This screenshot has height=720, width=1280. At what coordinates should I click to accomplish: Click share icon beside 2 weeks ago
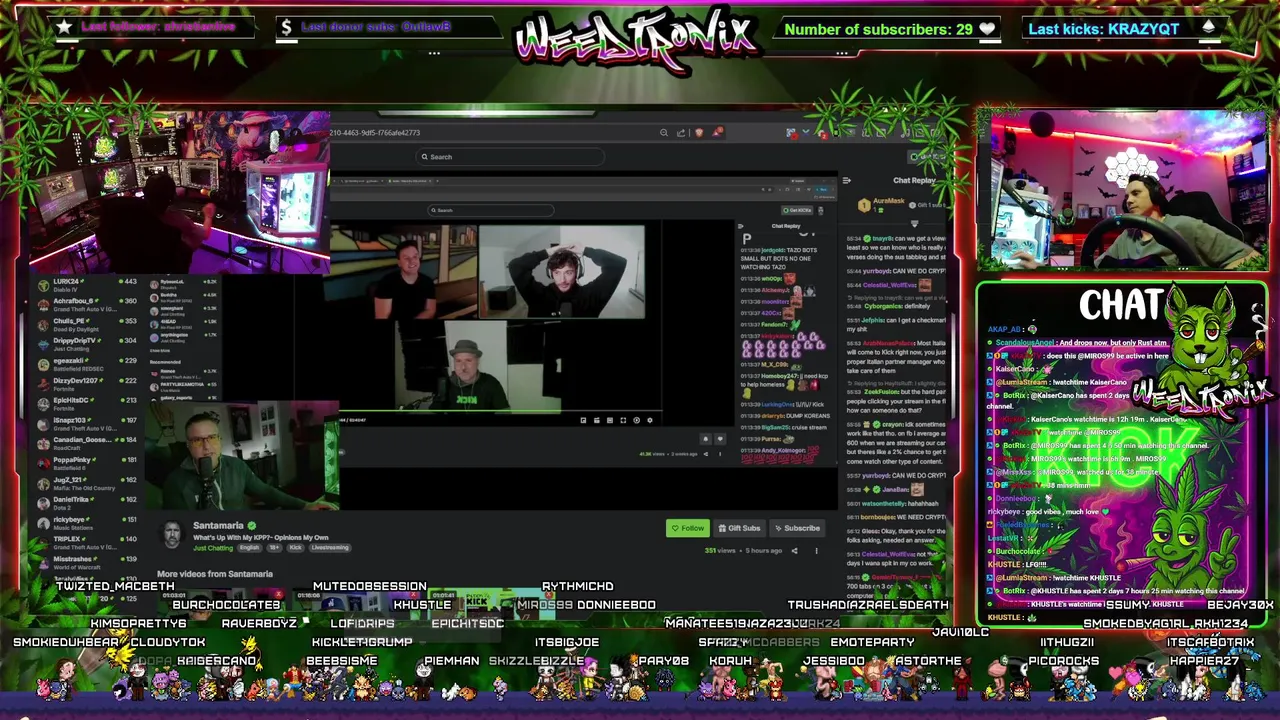tap(706, 454)
